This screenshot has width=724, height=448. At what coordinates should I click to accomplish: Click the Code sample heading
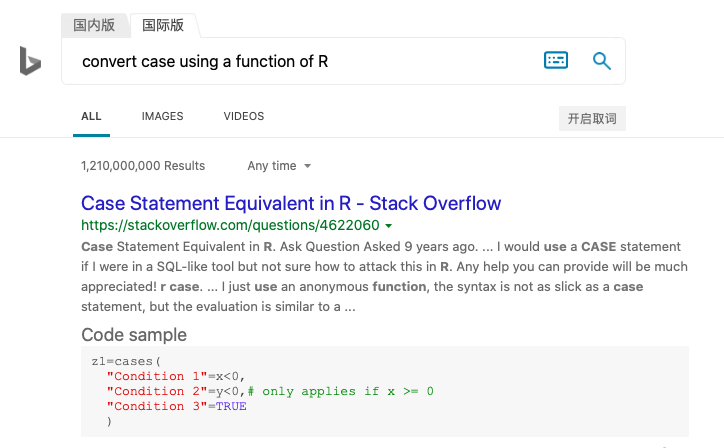(134, 334)
